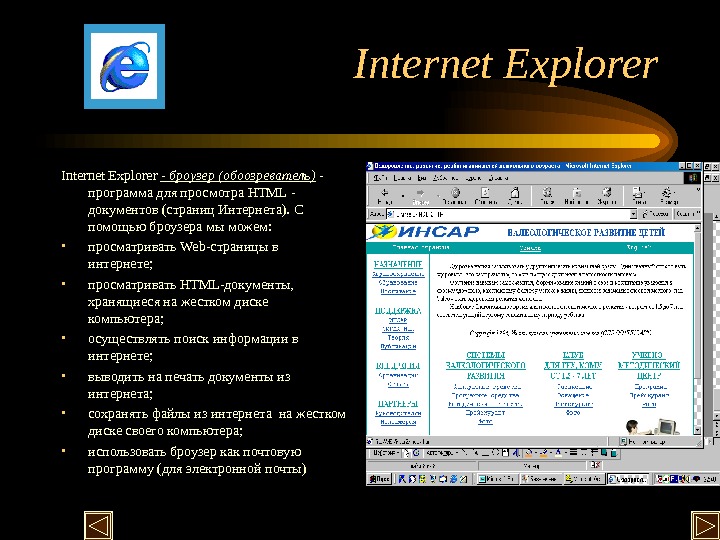Expand the Forward button history arrow
This screenshot has width=720, height=540.
[x=439, y=196]
